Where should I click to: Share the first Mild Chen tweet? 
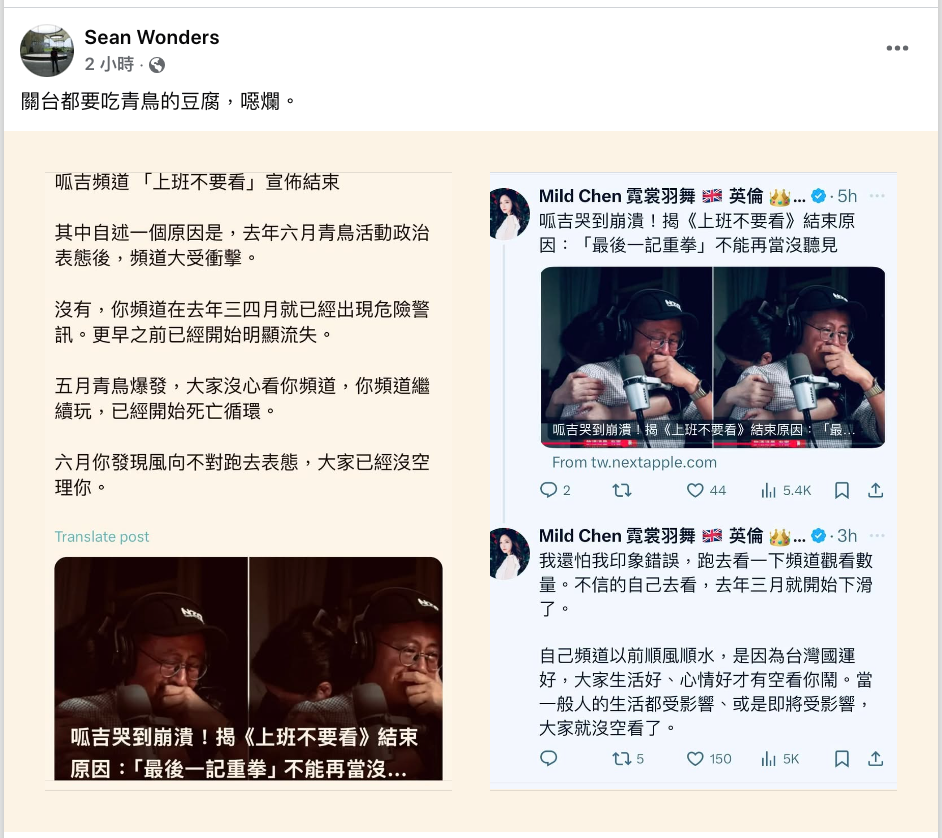(x=875, y=491)
